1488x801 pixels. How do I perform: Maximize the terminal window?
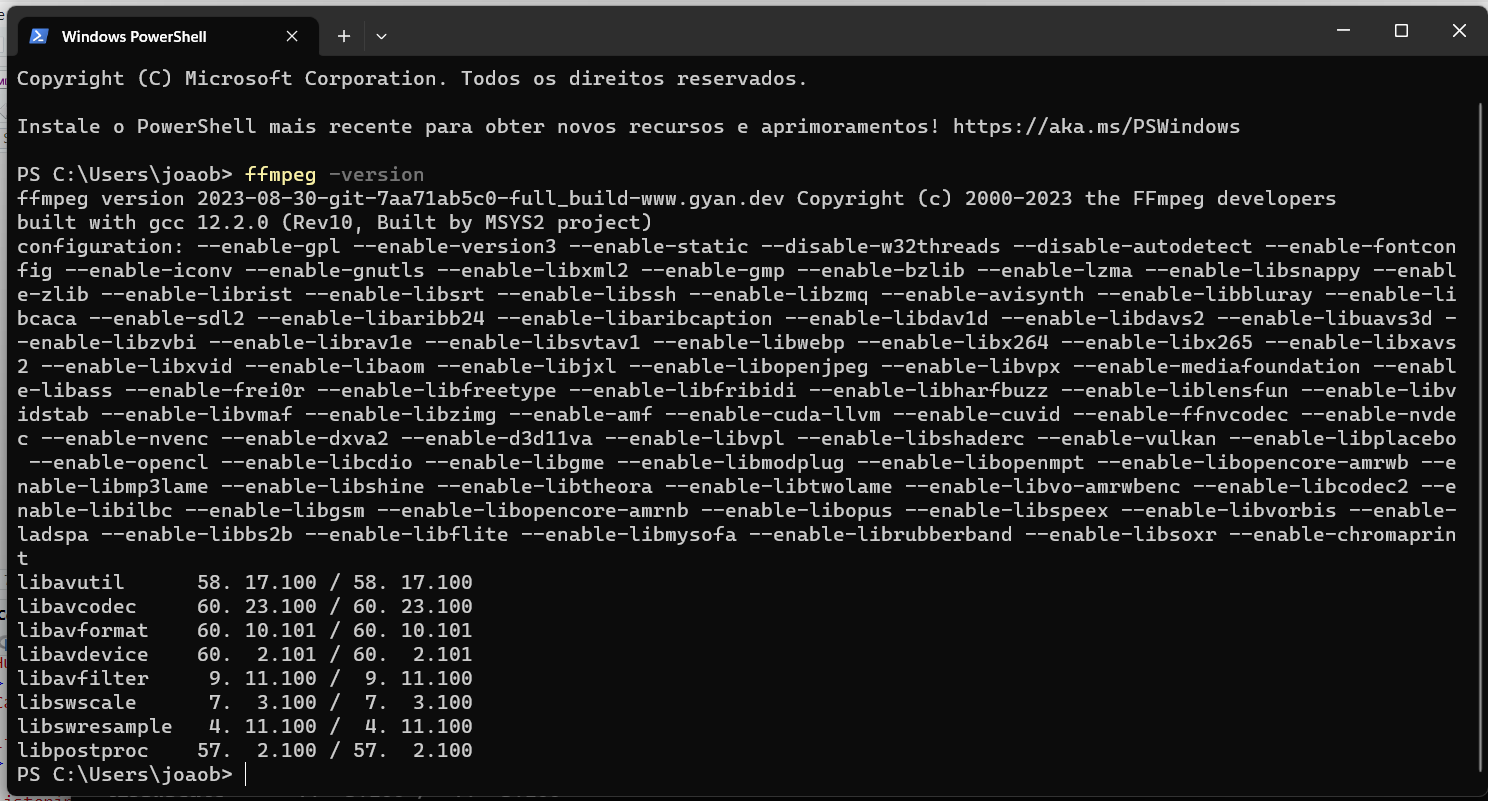[x=1401, y=31]
